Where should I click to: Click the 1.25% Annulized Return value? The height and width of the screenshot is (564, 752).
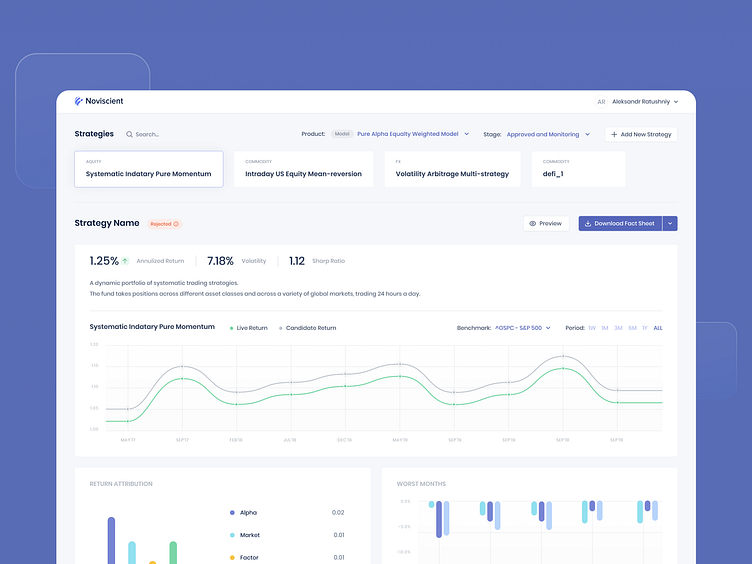point(104,261)
